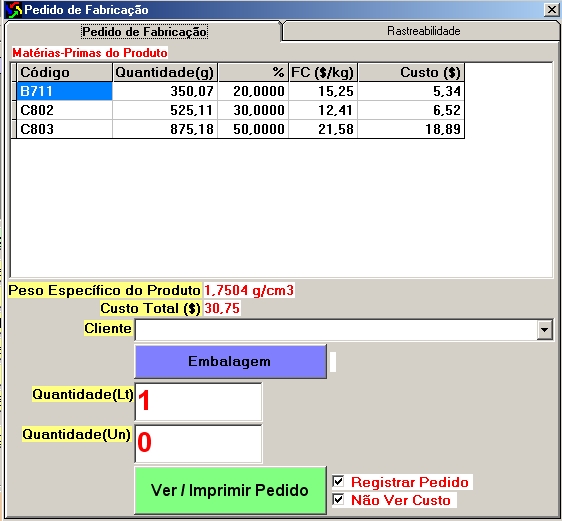Select the B711 row code cell
The image size is (562, 521).
click(65, 91)
